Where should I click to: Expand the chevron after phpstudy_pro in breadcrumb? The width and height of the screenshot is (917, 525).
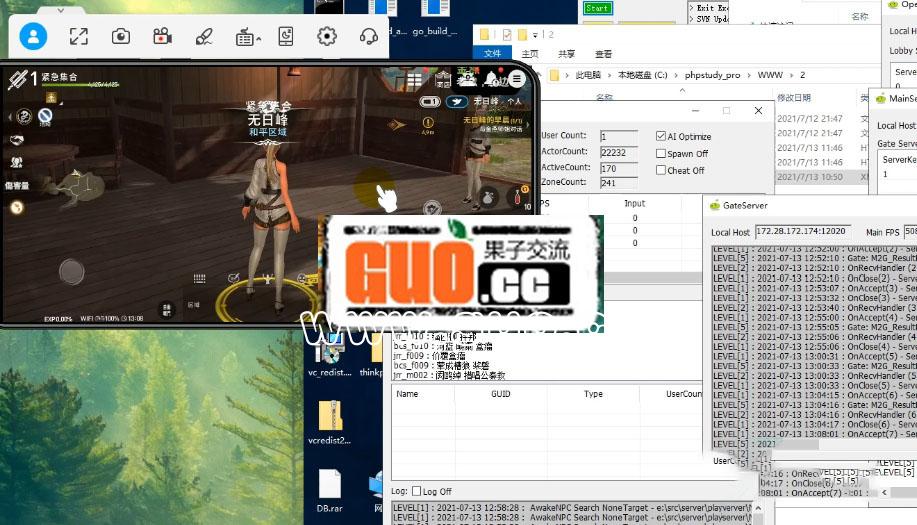[x=749, y=75]
